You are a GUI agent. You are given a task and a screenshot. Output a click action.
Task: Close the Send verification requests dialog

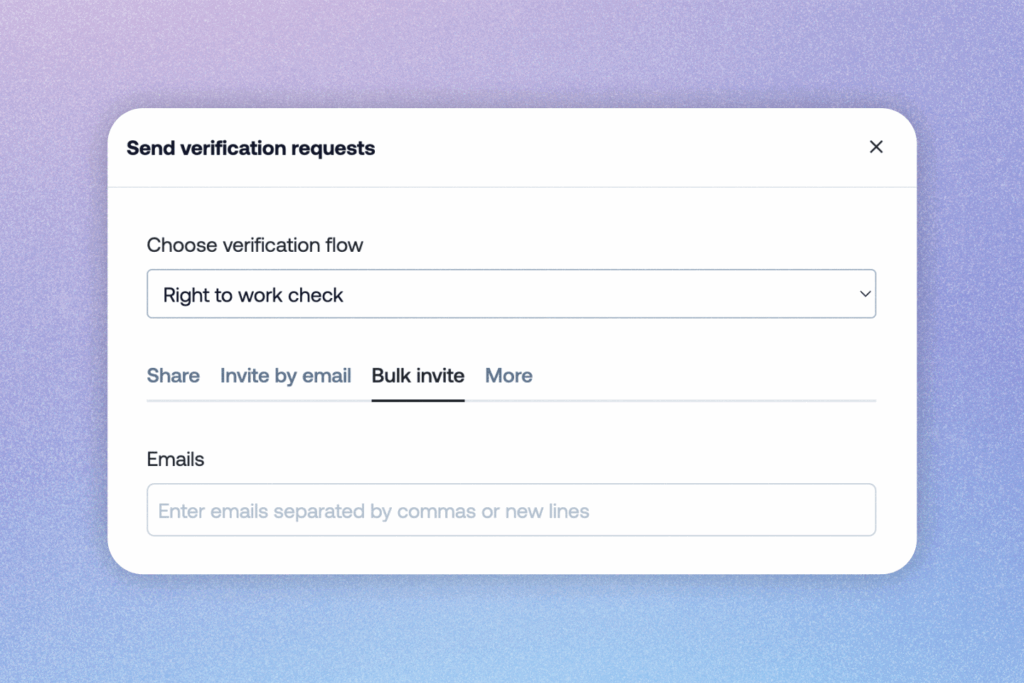876,147
